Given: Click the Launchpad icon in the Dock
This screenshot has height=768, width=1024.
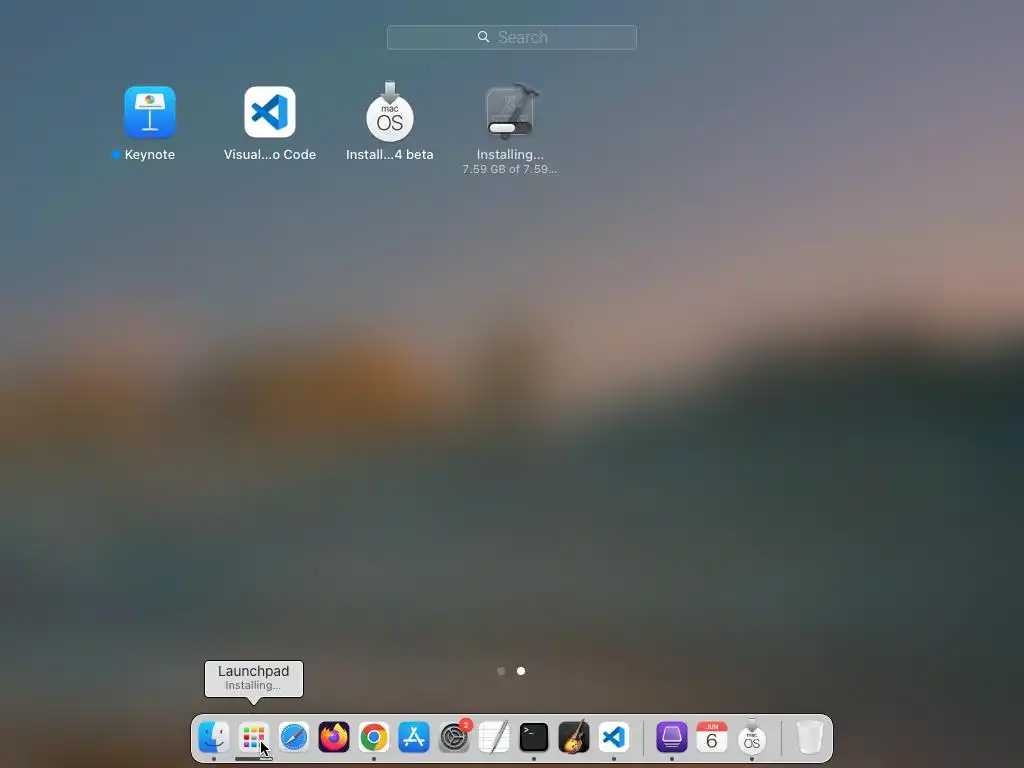Looking at the screenshot, I should tap(253, 737).
